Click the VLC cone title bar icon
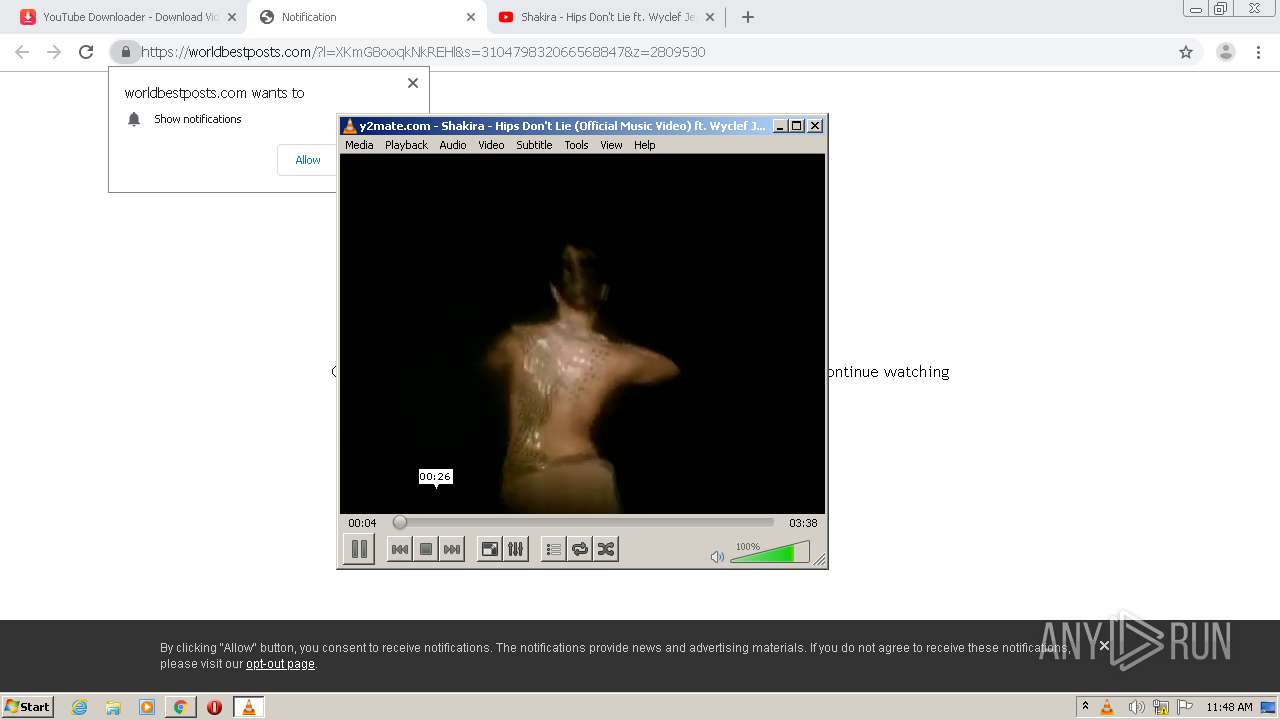Image resolution: width=1280 pixels, height=720 pixels. (x=349, y=126)
